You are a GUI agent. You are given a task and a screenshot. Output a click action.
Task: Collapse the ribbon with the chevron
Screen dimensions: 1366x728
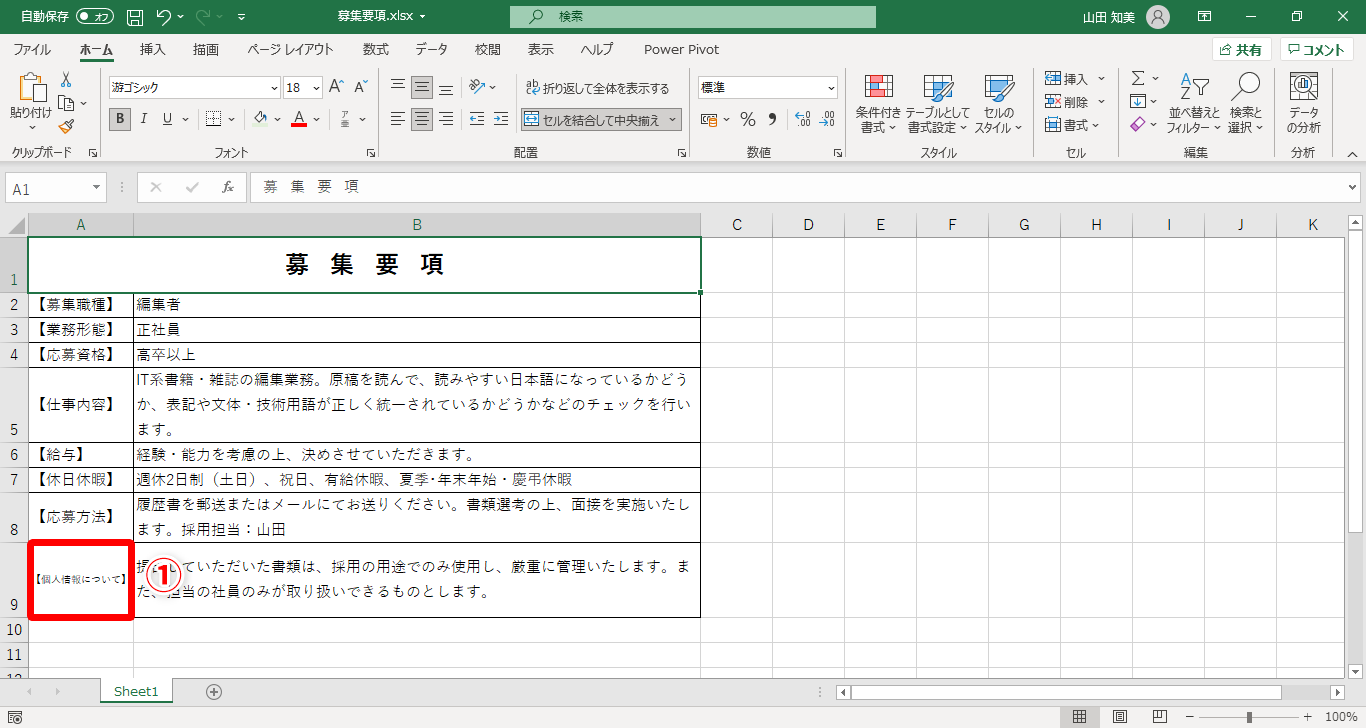[x=1352, y=154]
